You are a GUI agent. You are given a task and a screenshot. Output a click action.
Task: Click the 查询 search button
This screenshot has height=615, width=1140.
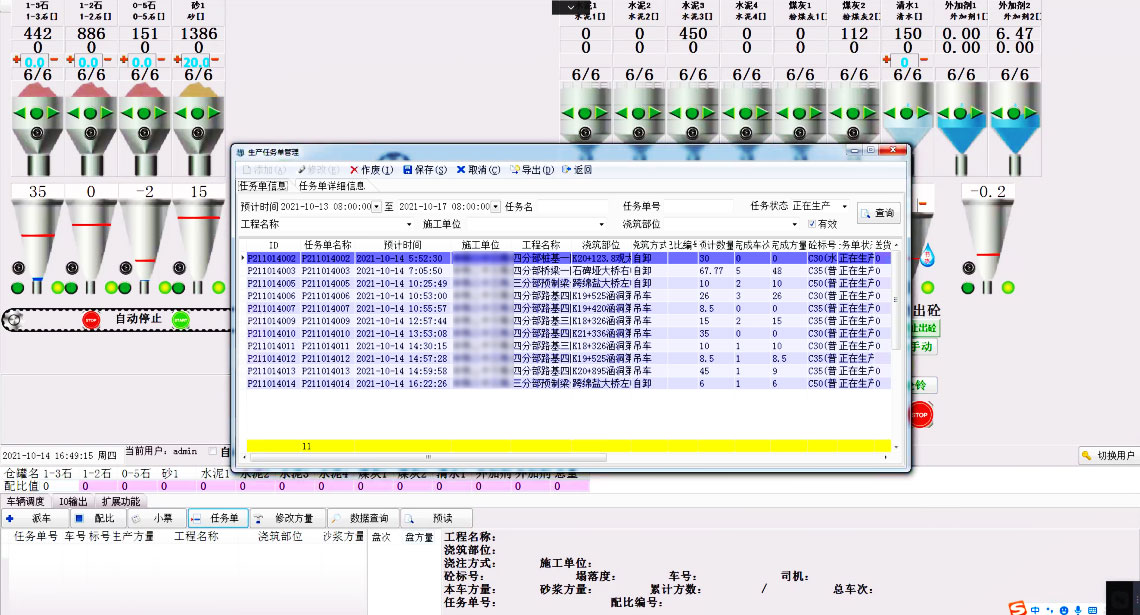(x=878, y=213)
